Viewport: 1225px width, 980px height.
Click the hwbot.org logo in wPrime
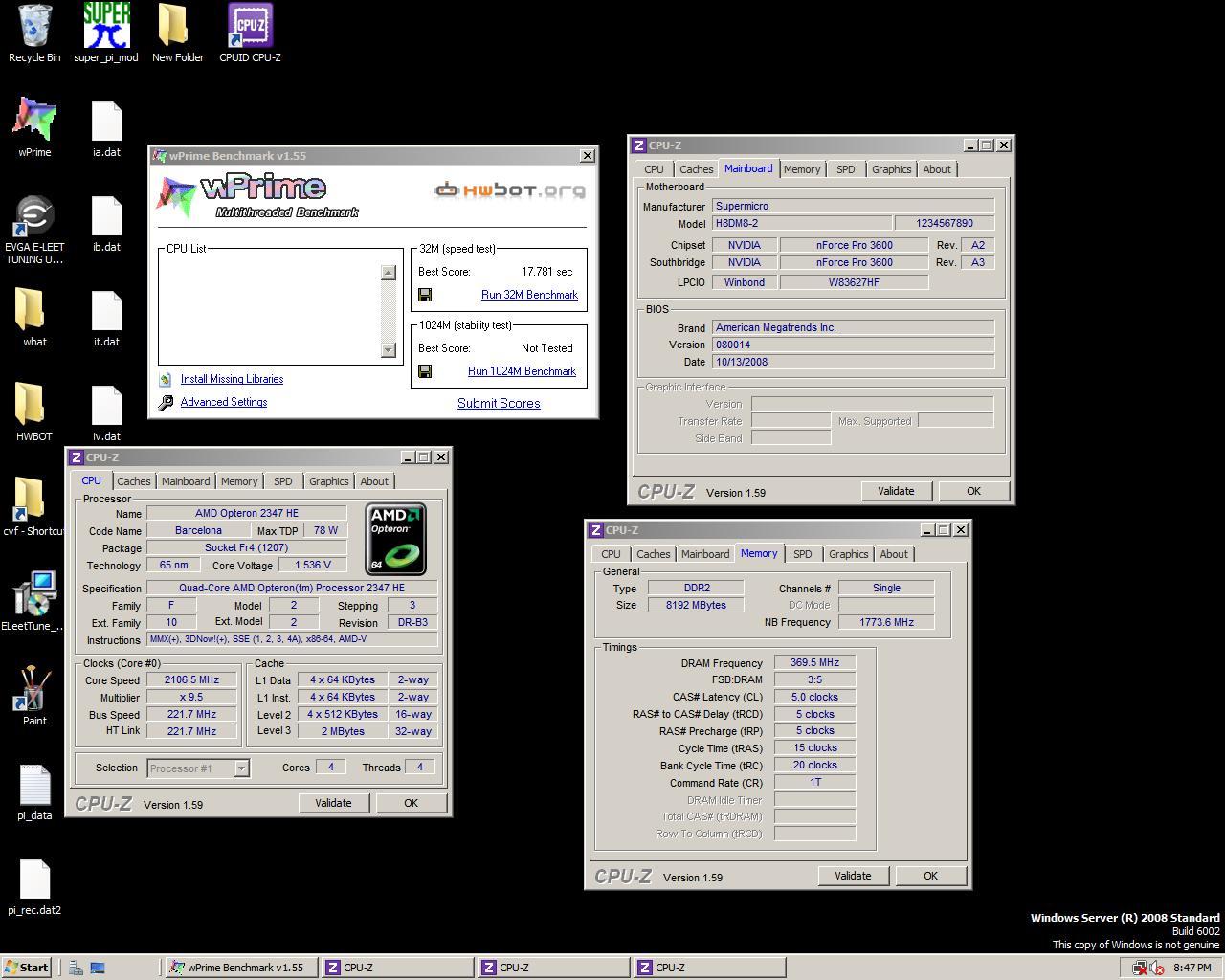point(509,190)
